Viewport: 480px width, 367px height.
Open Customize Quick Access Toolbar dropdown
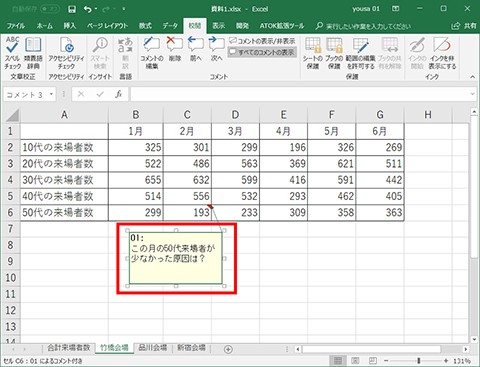click(x=124, y=9)
